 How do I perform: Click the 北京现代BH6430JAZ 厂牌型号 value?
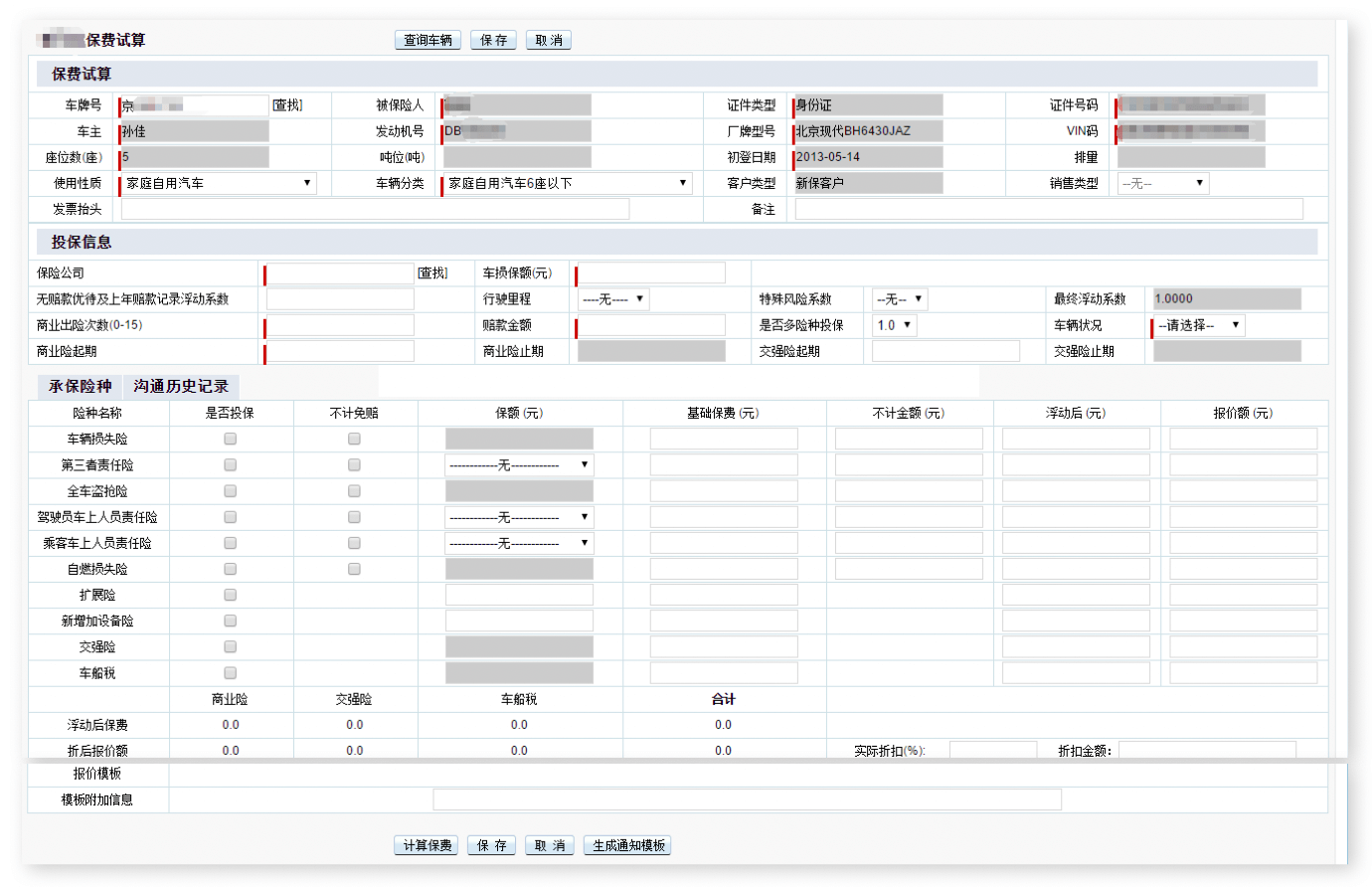pos(869,131)
